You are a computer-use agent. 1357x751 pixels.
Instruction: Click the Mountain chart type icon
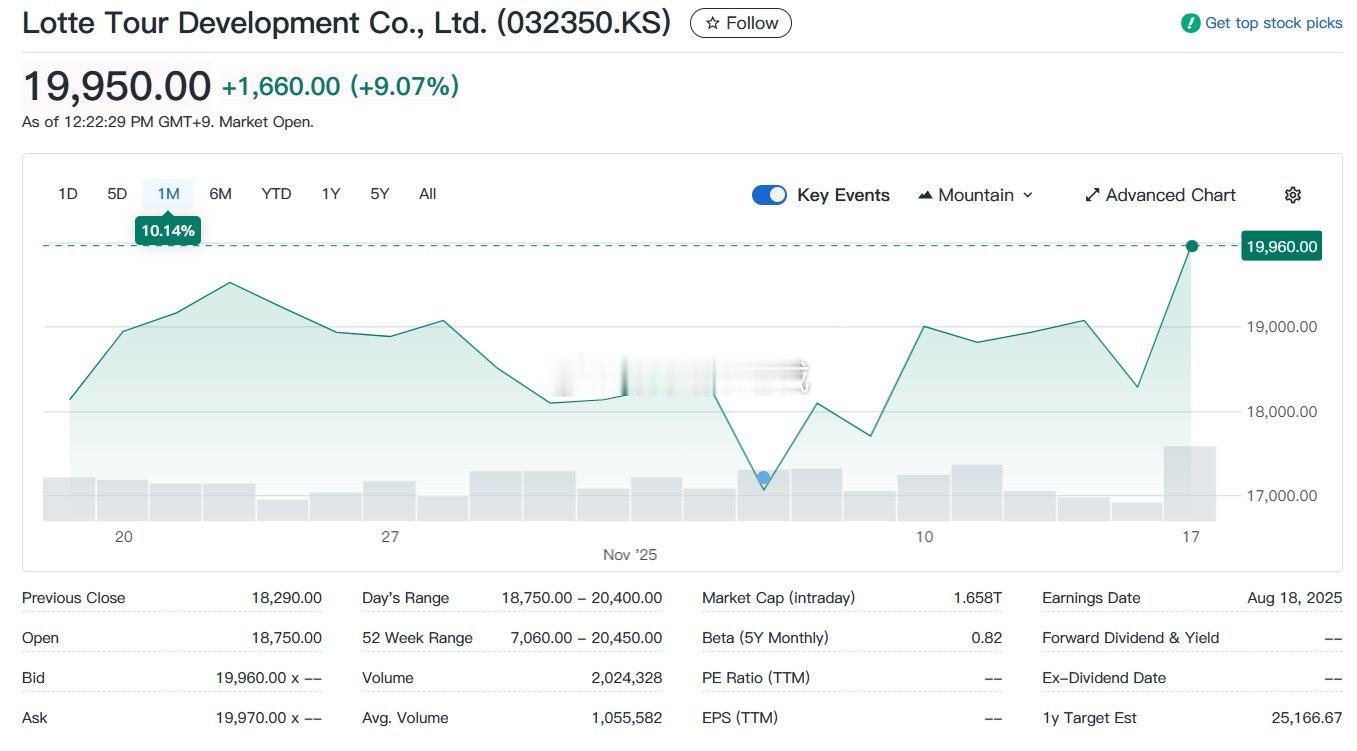click(925, 195)
